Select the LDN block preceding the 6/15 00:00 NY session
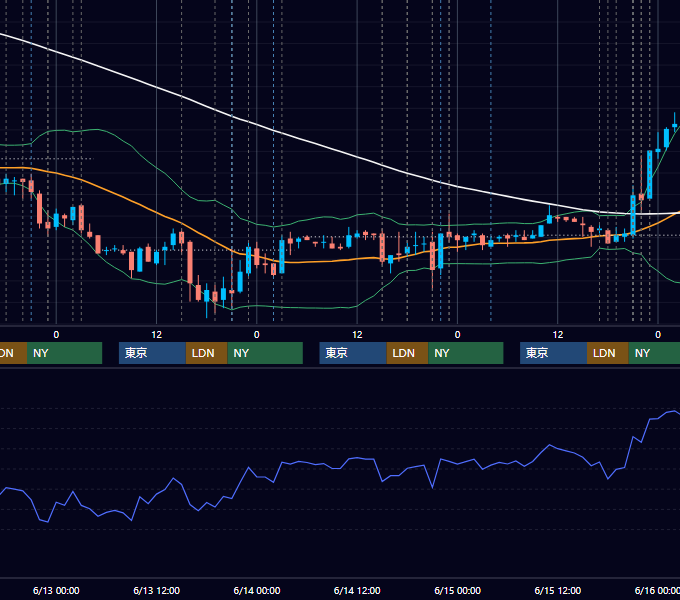Image resolution: width=680 pixels, height=600 pixels. (407, 353)
